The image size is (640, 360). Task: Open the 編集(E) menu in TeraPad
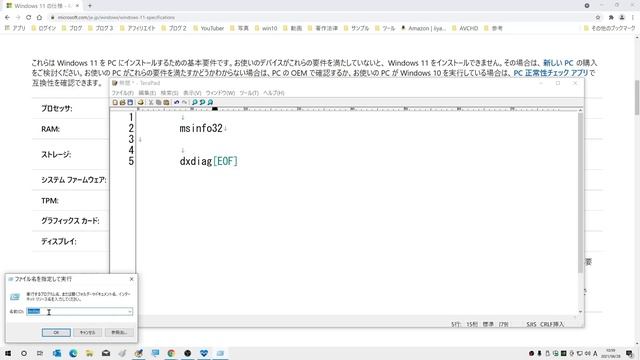pyautogui.click(x=147, y=93)
